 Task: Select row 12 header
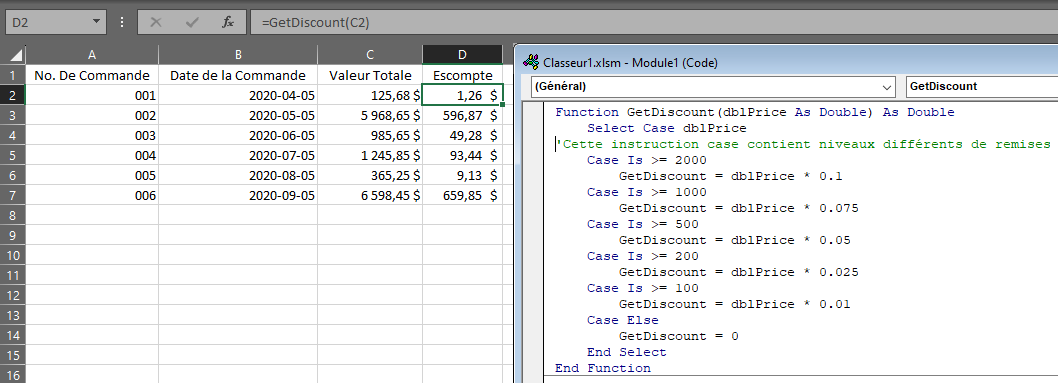[12, 295]
